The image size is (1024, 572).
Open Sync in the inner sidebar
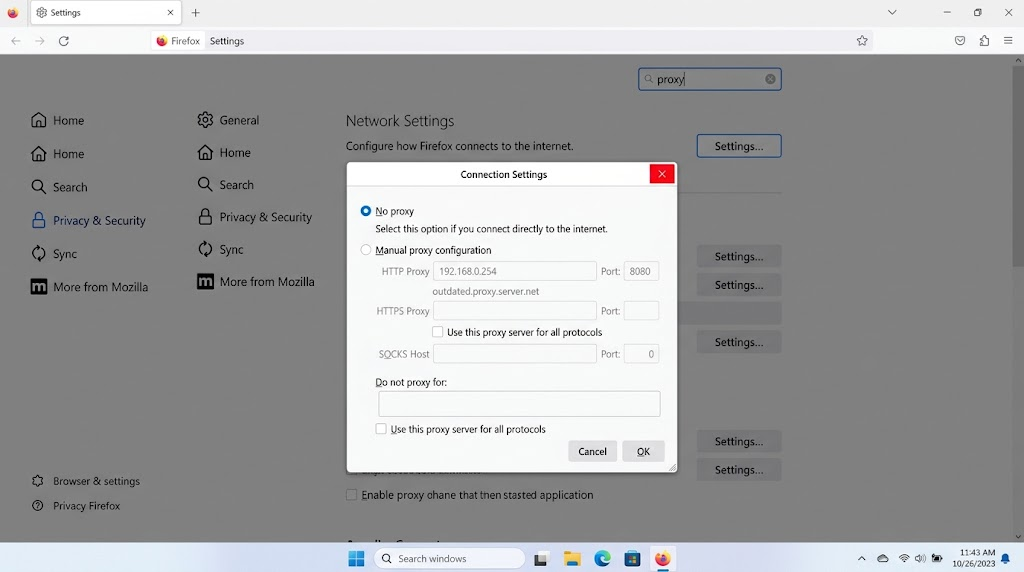221,249
